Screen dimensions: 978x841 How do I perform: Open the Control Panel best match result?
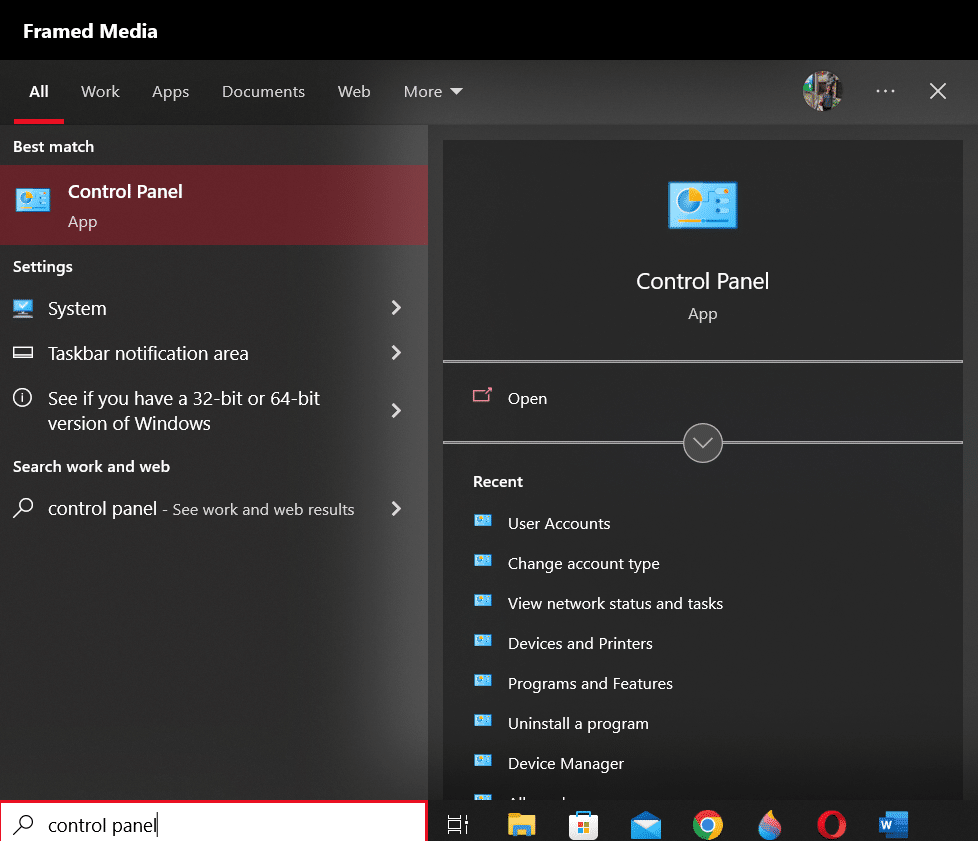[214, 205]
